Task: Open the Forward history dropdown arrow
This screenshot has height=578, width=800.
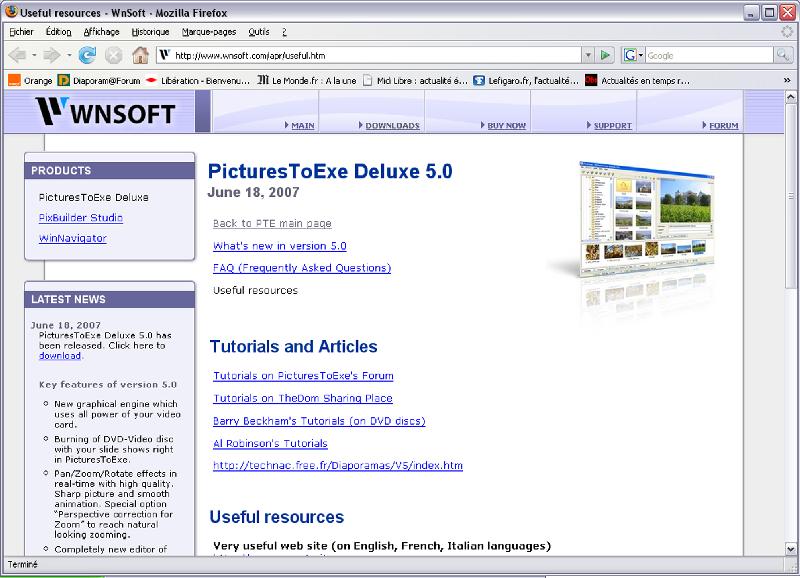Action: (x=69, y=55)
